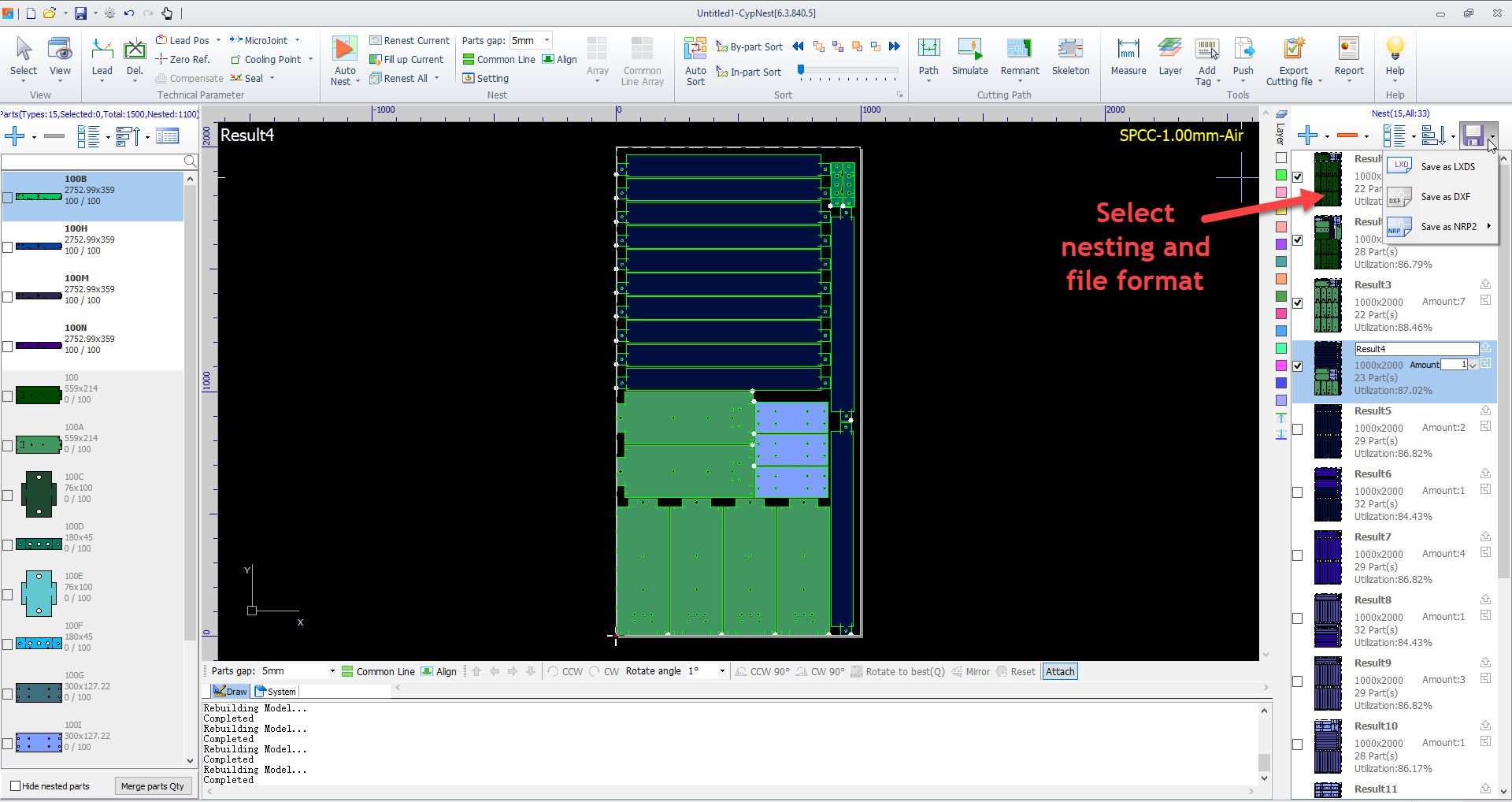Toggle checkbox for part 100M
Image resolution: width=1512 pixels, height=802 pixels.
point(7,297)
